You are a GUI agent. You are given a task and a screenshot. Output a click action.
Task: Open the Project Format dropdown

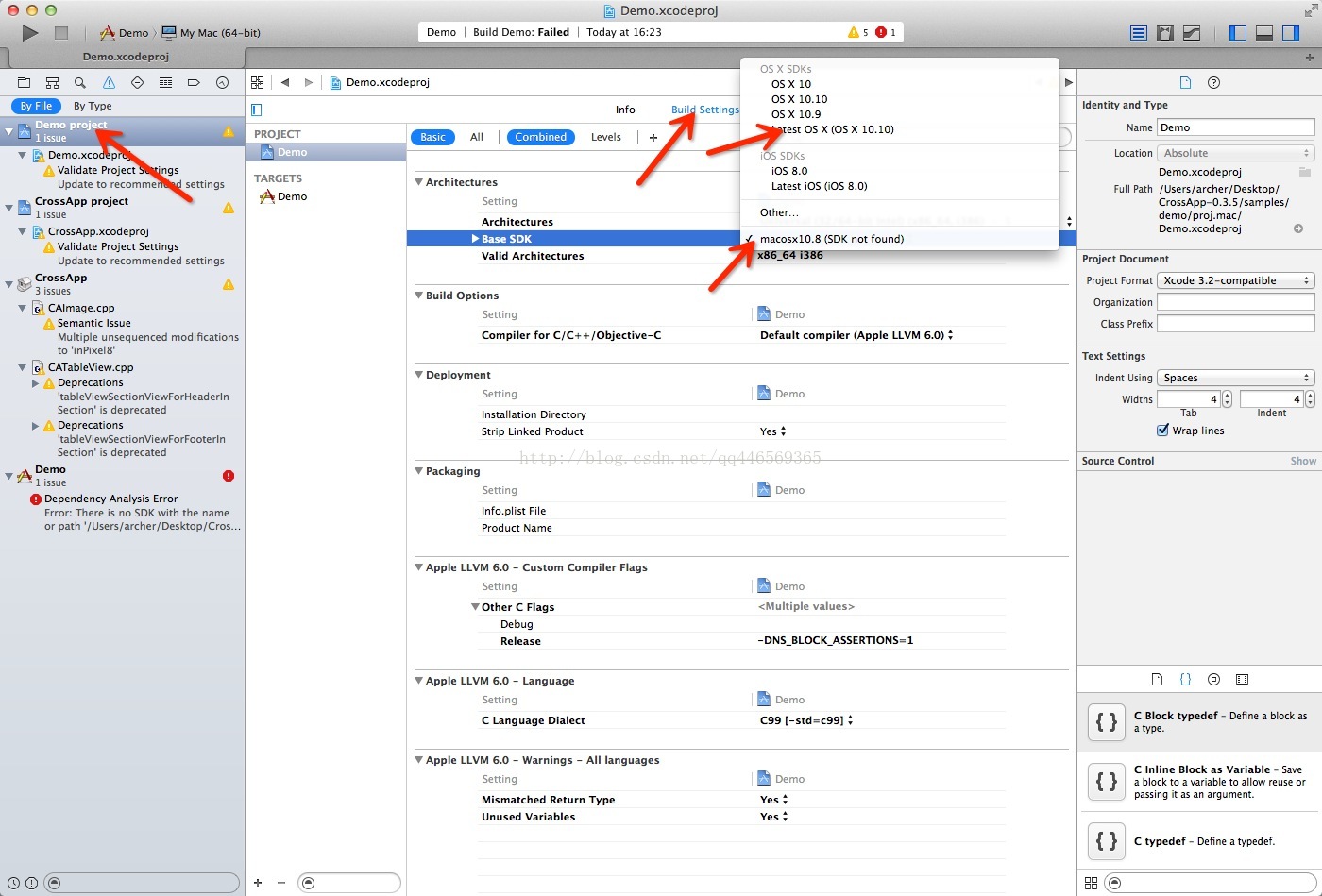pyautogui.click(x=1235, y=280)
